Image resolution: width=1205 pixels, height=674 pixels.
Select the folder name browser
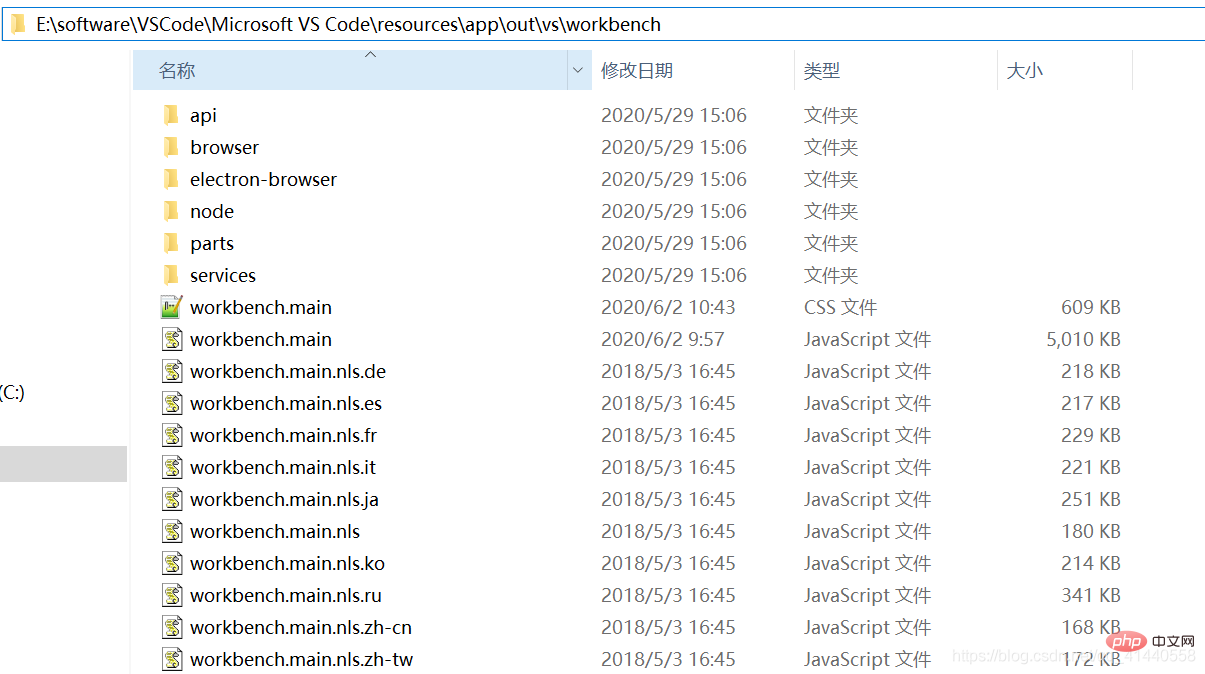(224, 147)
